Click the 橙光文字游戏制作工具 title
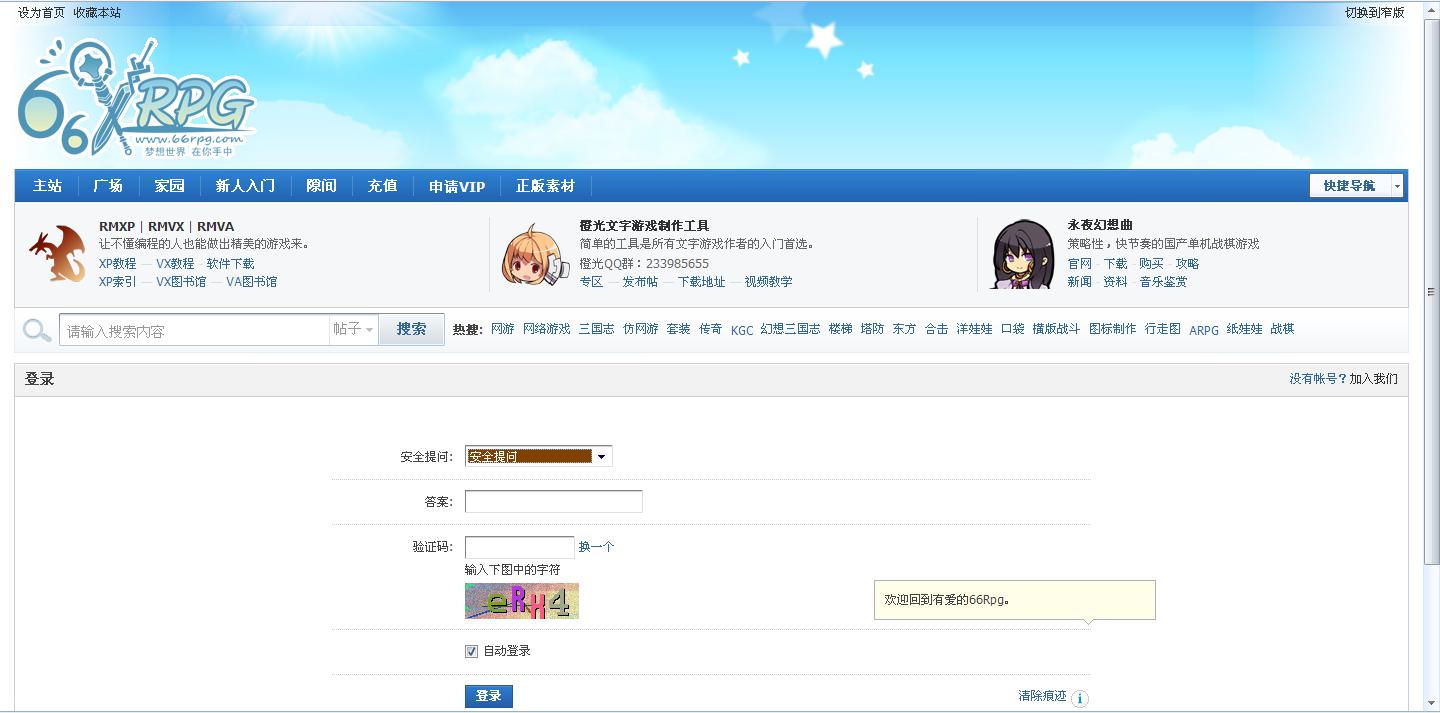The height and width of the screenshot is (713, 1440). [644, 226]
